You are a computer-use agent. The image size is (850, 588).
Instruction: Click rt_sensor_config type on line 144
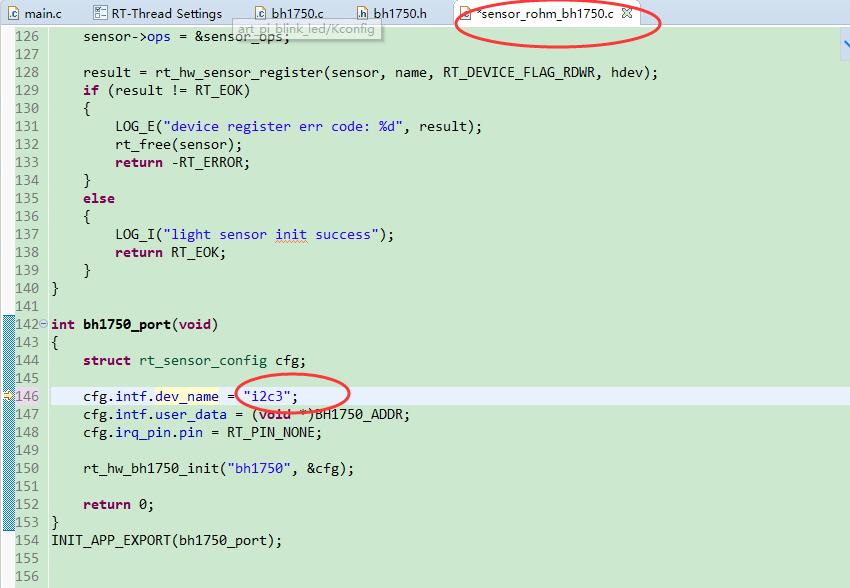(203, 360)
